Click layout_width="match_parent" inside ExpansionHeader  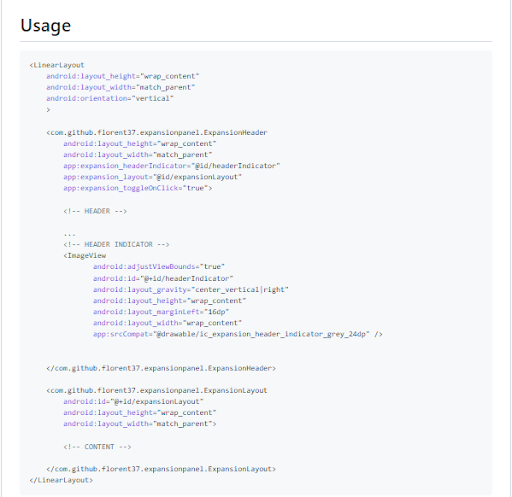[x=138, y=155]
